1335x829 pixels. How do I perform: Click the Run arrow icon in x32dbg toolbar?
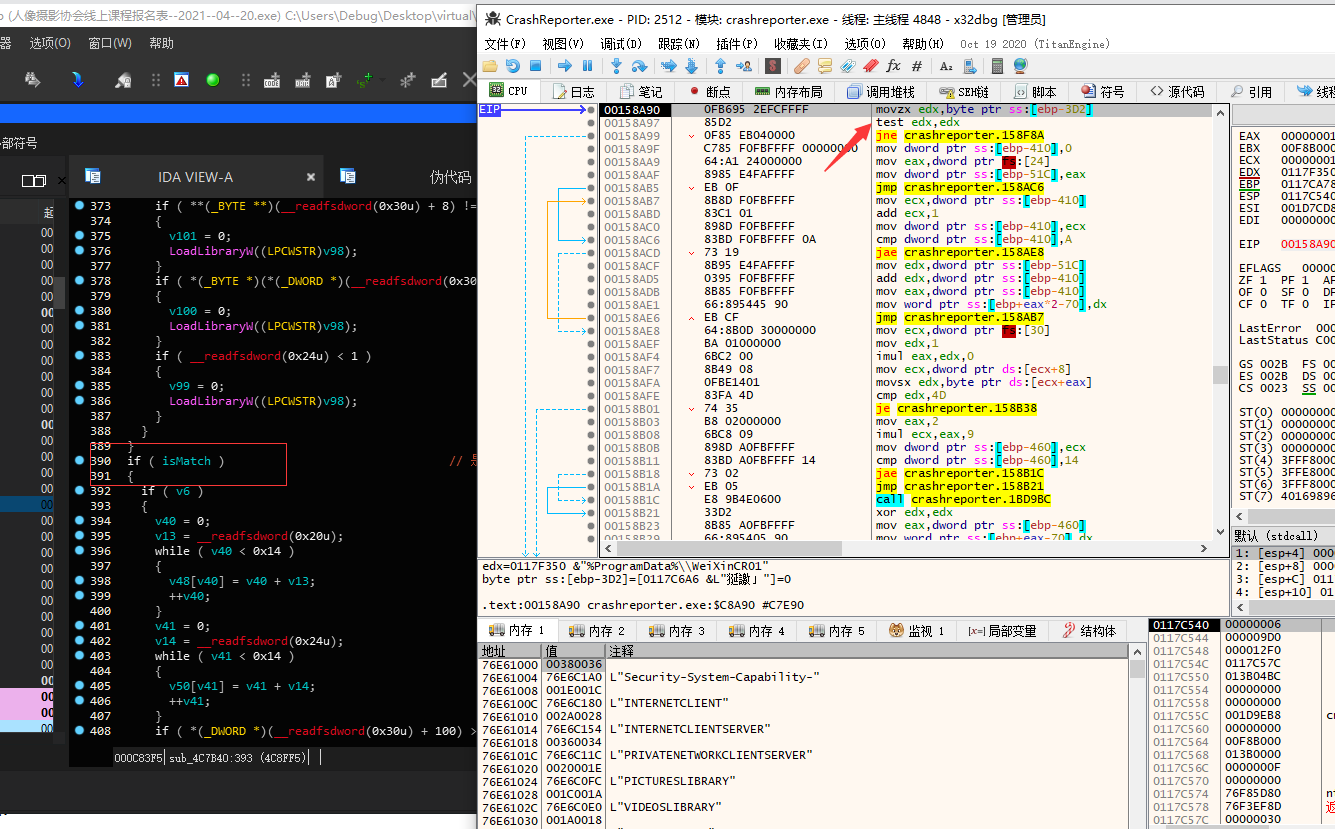pyautogui.click(x=565, y=66)
